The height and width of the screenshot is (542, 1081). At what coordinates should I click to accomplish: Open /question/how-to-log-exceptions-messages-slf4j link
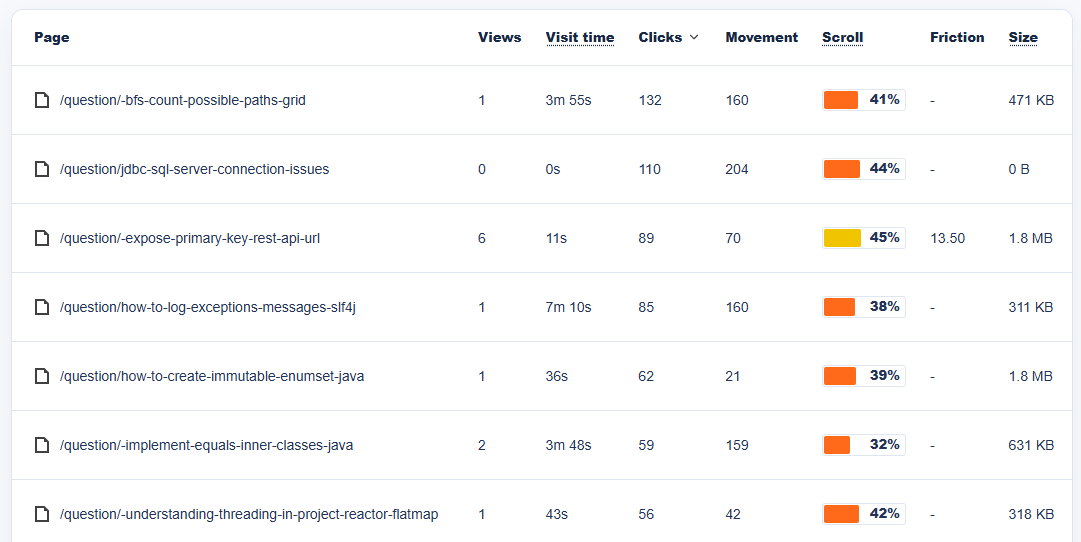pyautogui.click(x=208, y=307)
